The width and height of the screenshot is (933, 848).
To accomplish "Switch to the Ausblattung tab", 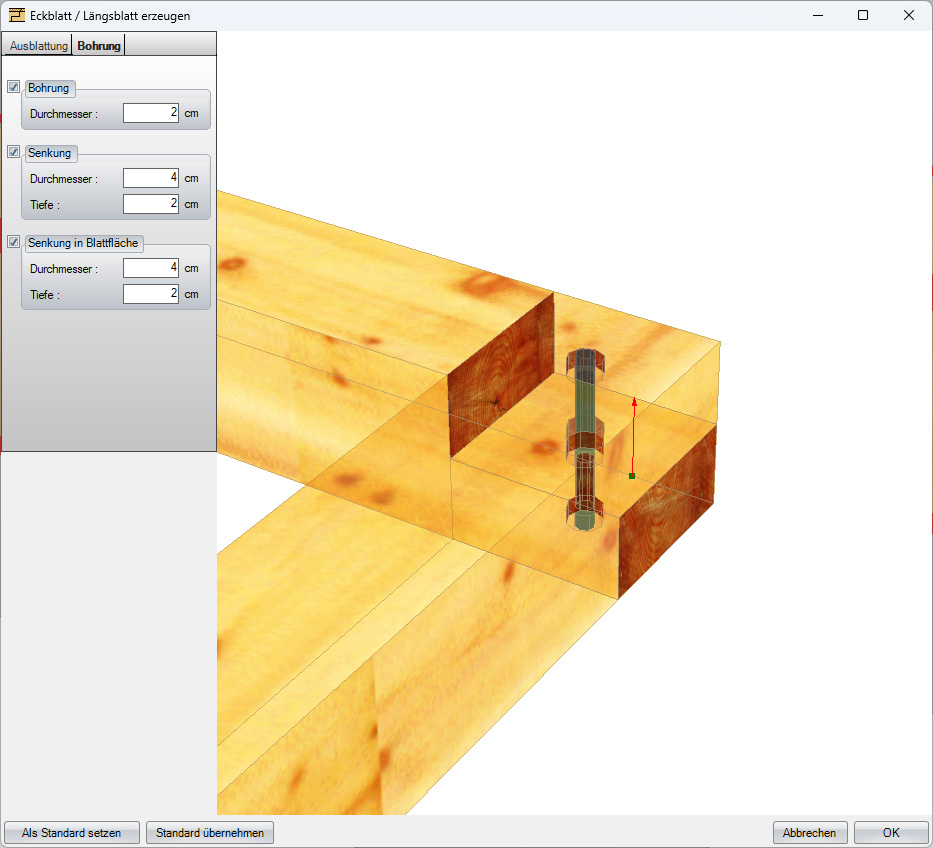I will click(x=39, y=46).
